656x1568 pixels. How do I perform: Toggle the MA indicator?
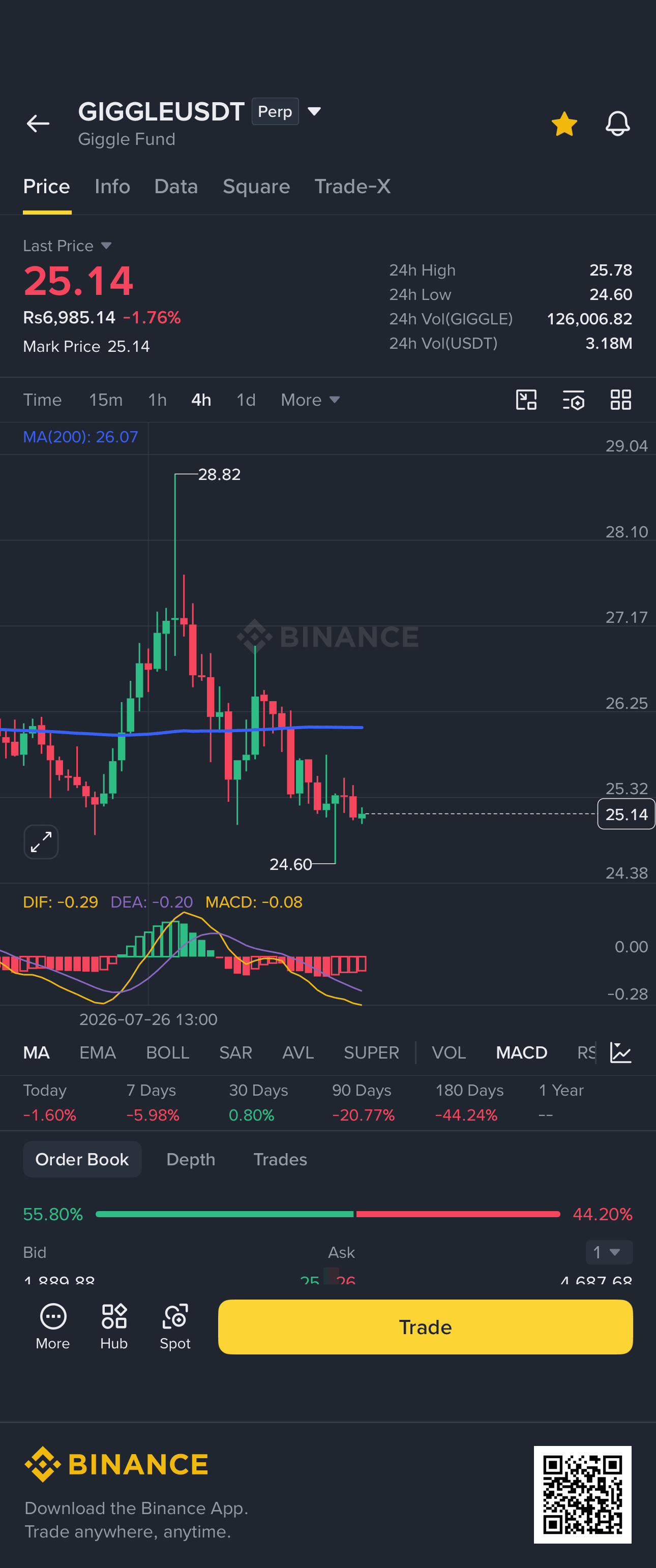click(x=37, y=1052)
